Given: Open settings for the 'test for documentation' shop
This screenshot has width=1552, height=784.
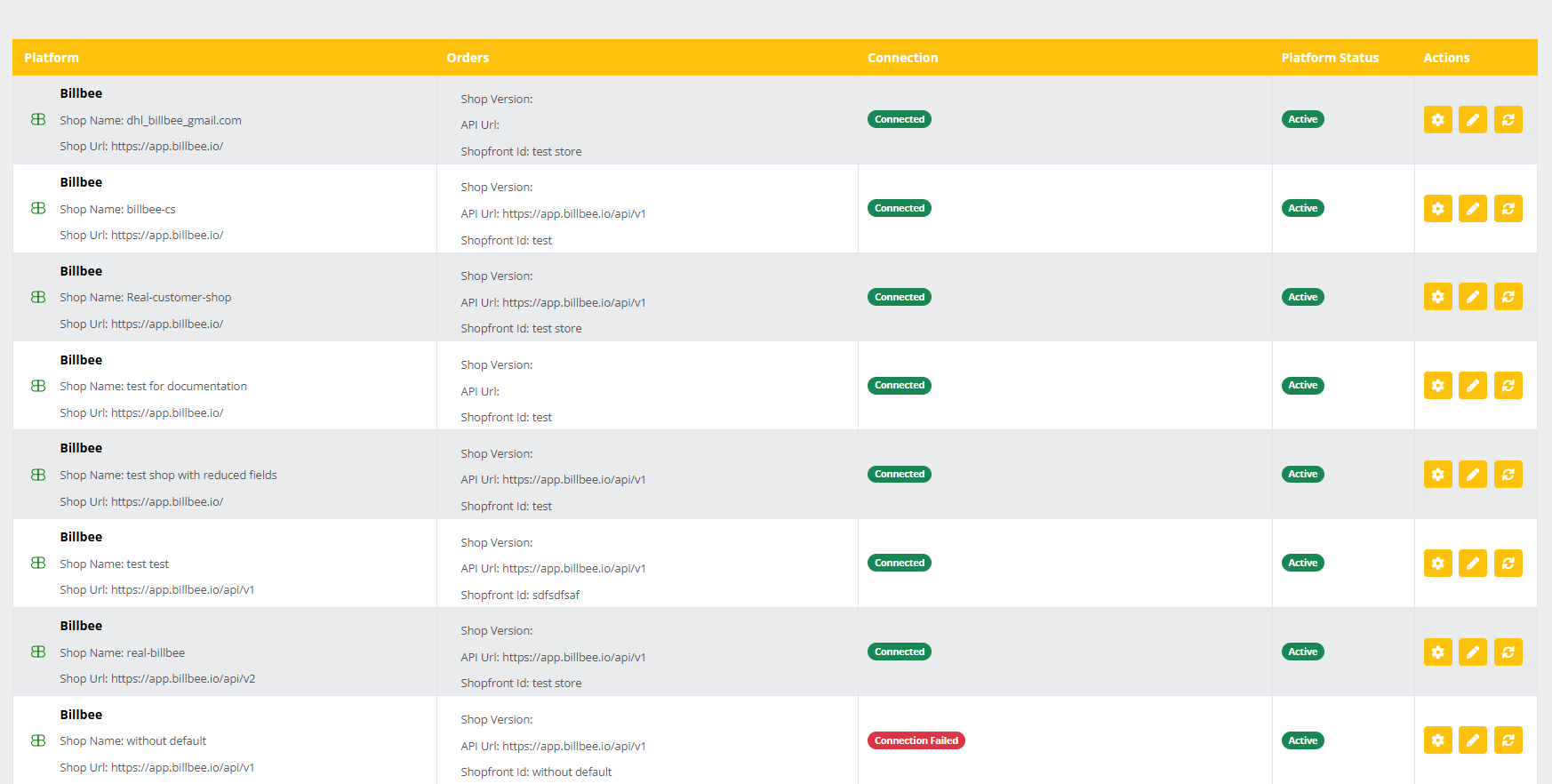Looking at the screenshot, I should click(1437, 385).
